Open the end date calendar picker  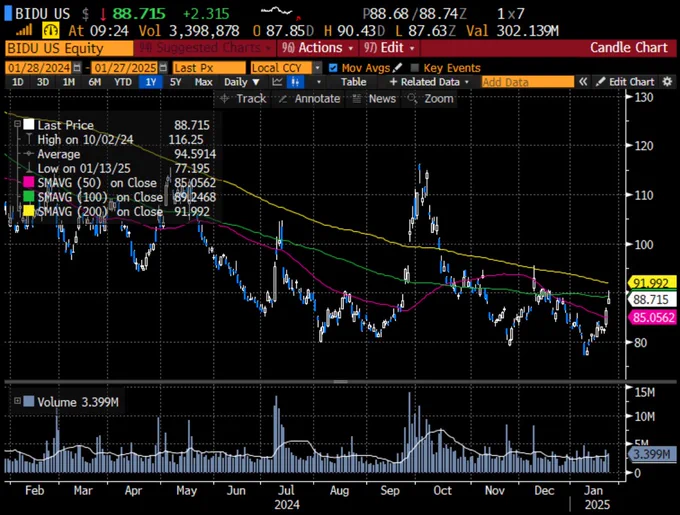[x=163, y=68]
